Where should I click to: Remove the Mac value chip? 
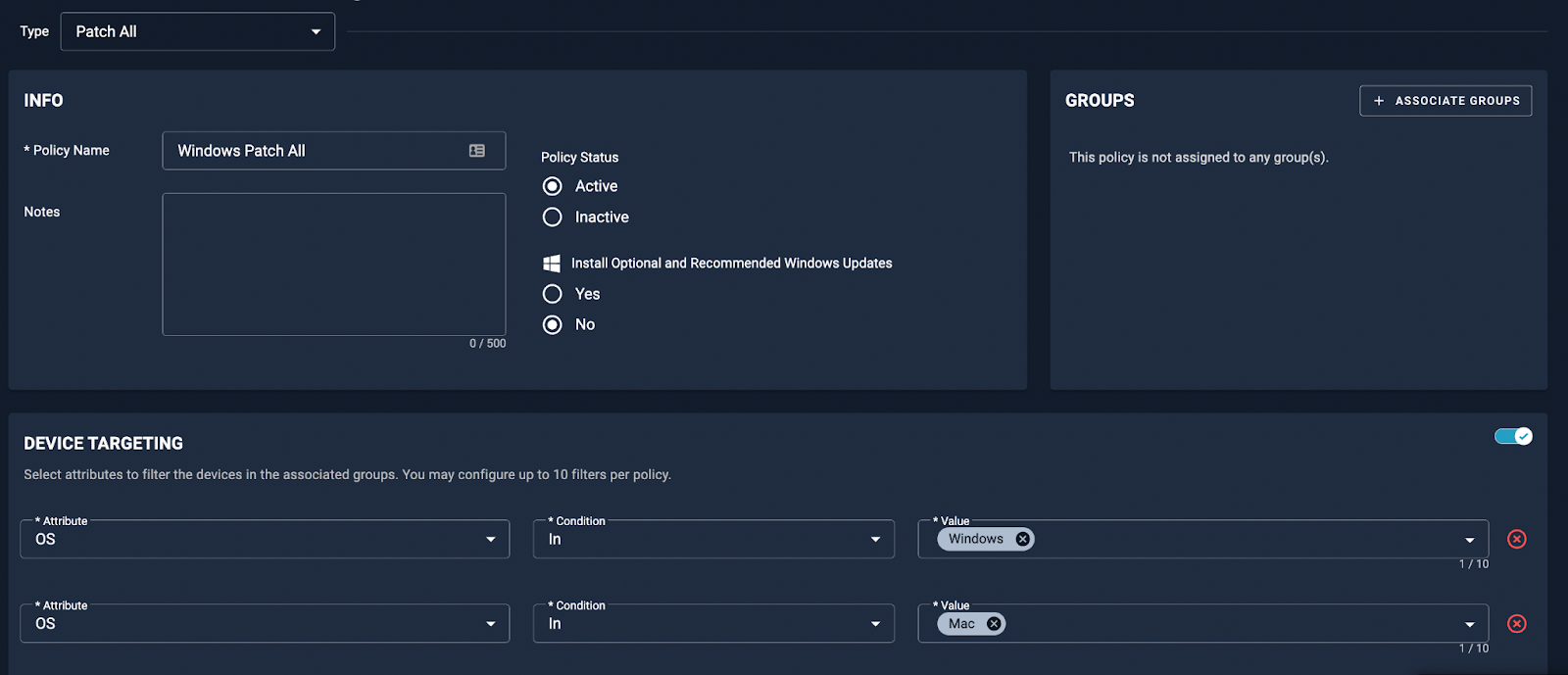click(x=994, y=623)
